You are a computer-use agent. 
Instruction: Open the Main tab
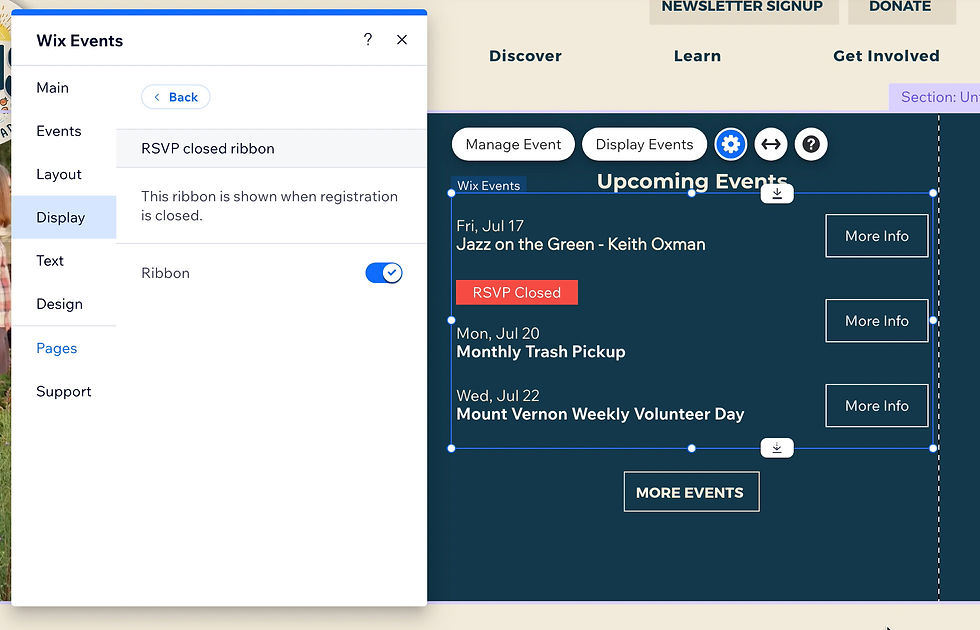[x=52, y=88]
